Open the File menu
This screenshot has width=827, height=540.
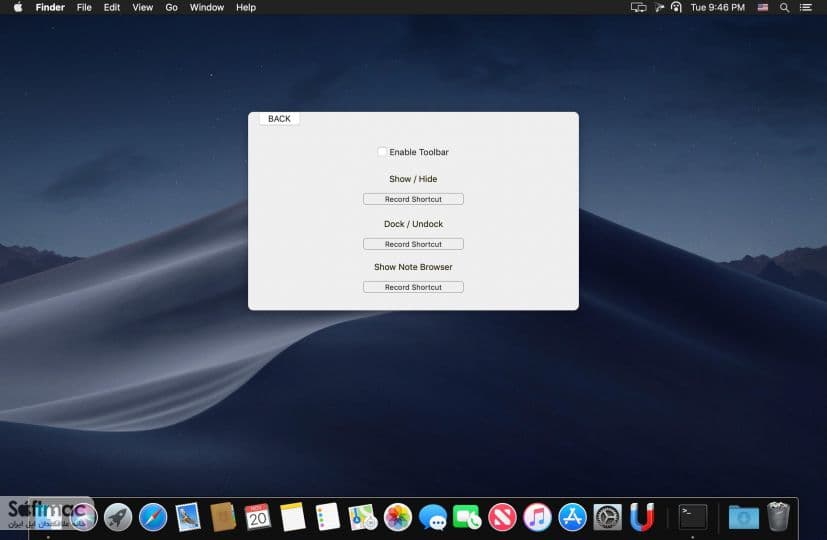(x=84, y=7)
